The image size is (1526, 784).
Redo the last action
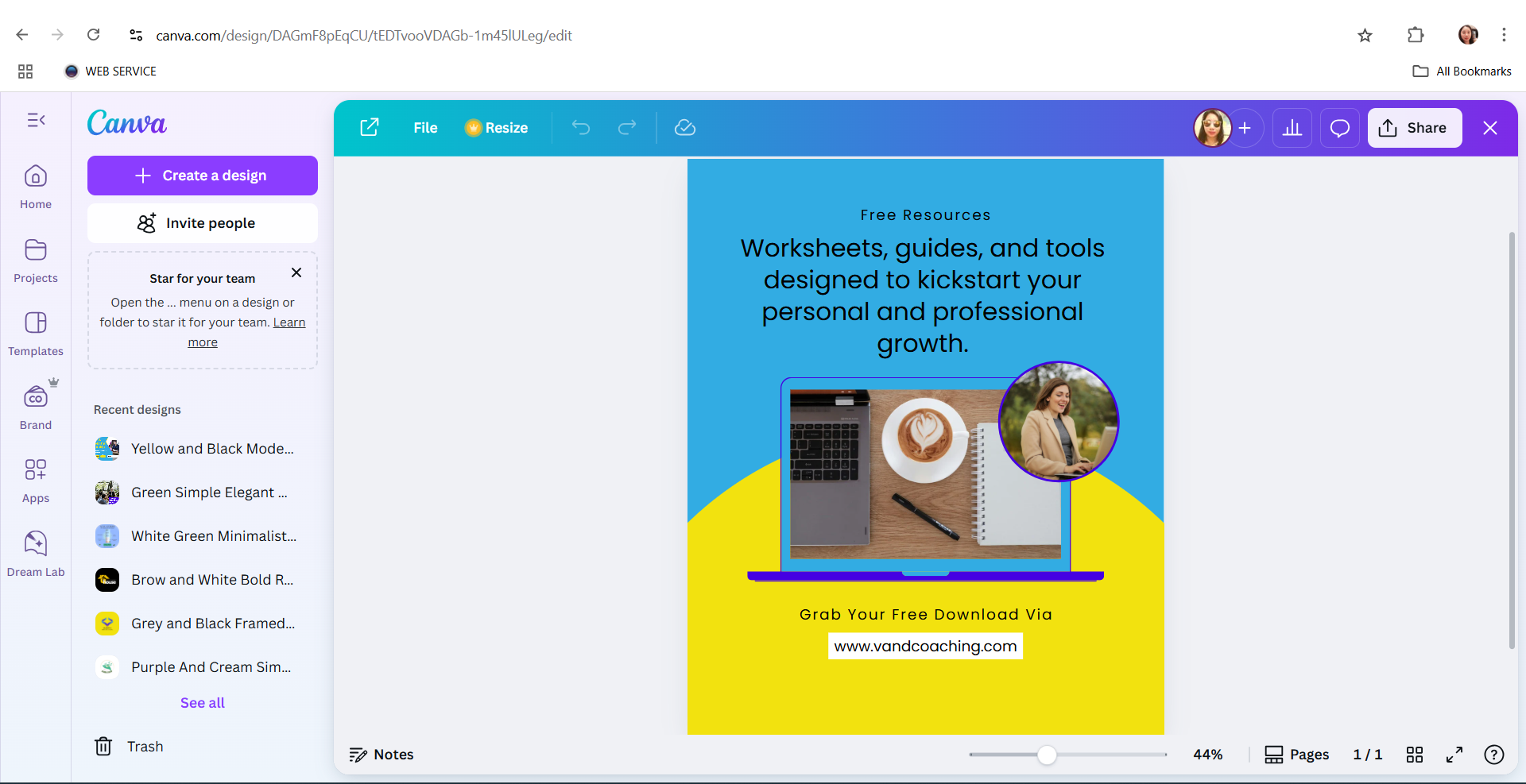coord(627,128)
